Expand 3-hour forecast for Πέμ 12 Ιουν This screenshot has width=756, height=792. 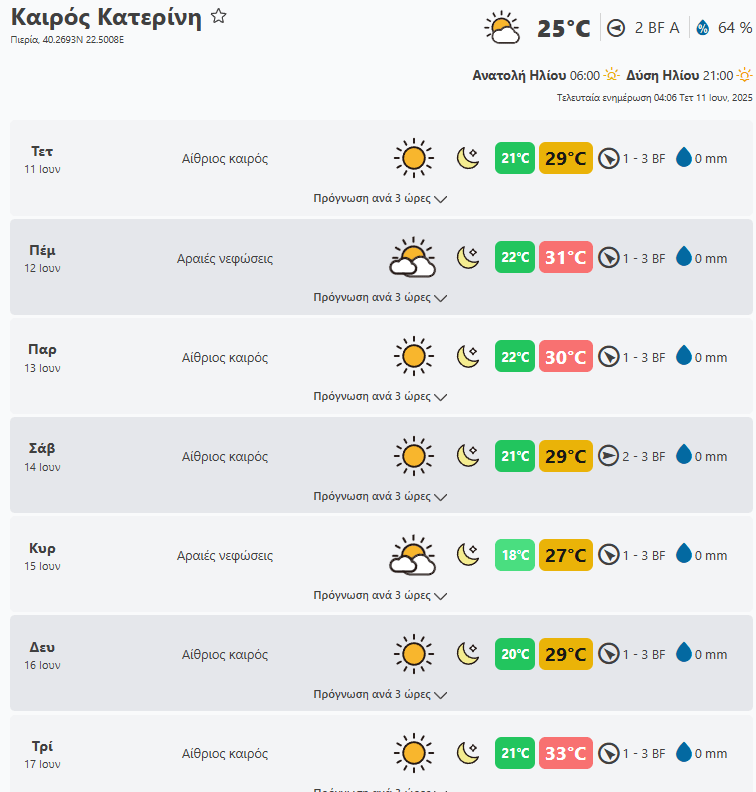point(380,297)
